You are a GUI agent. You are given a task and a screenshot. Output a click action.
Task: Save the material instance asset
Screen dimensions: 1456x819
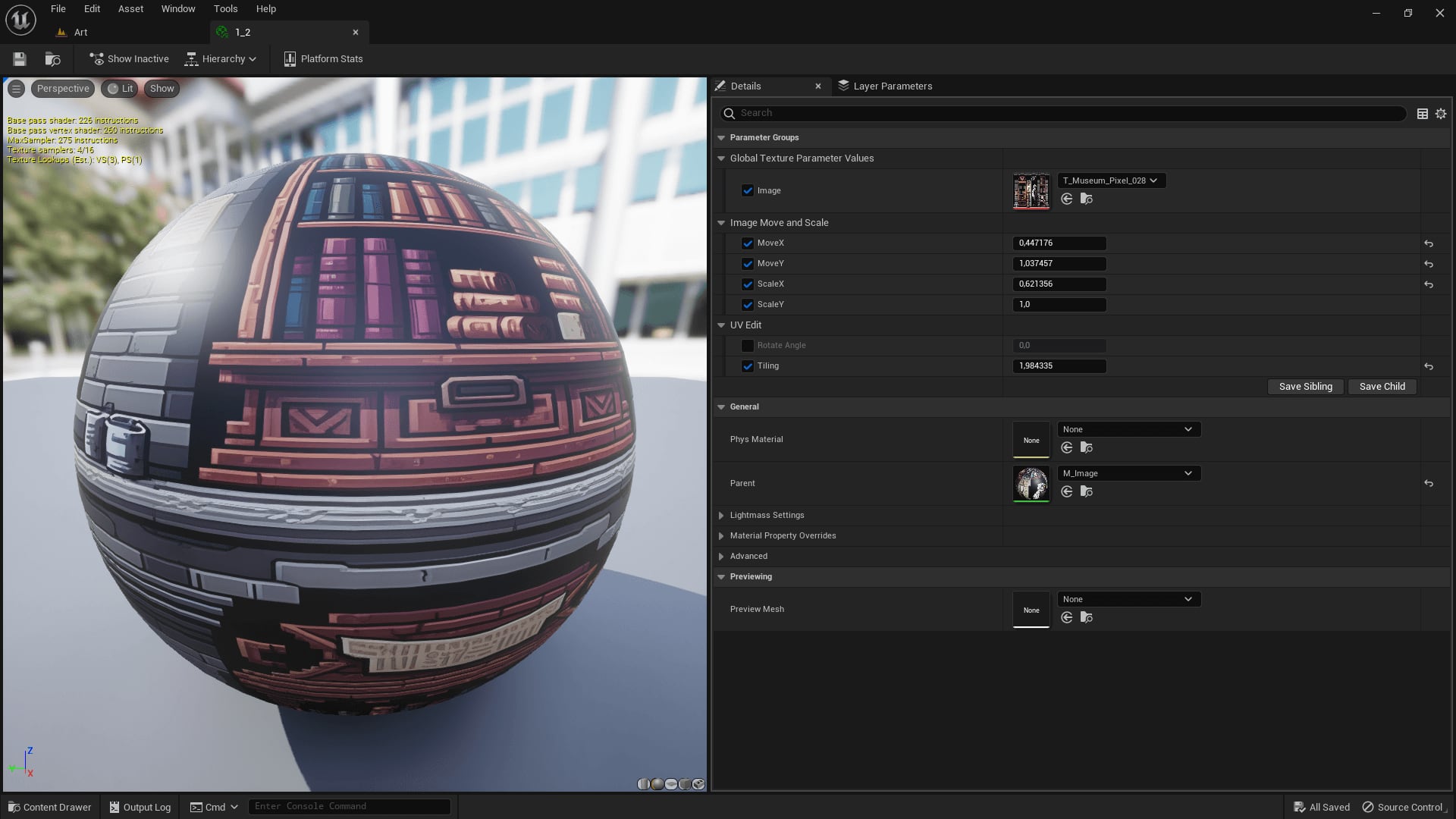[19, 58]
